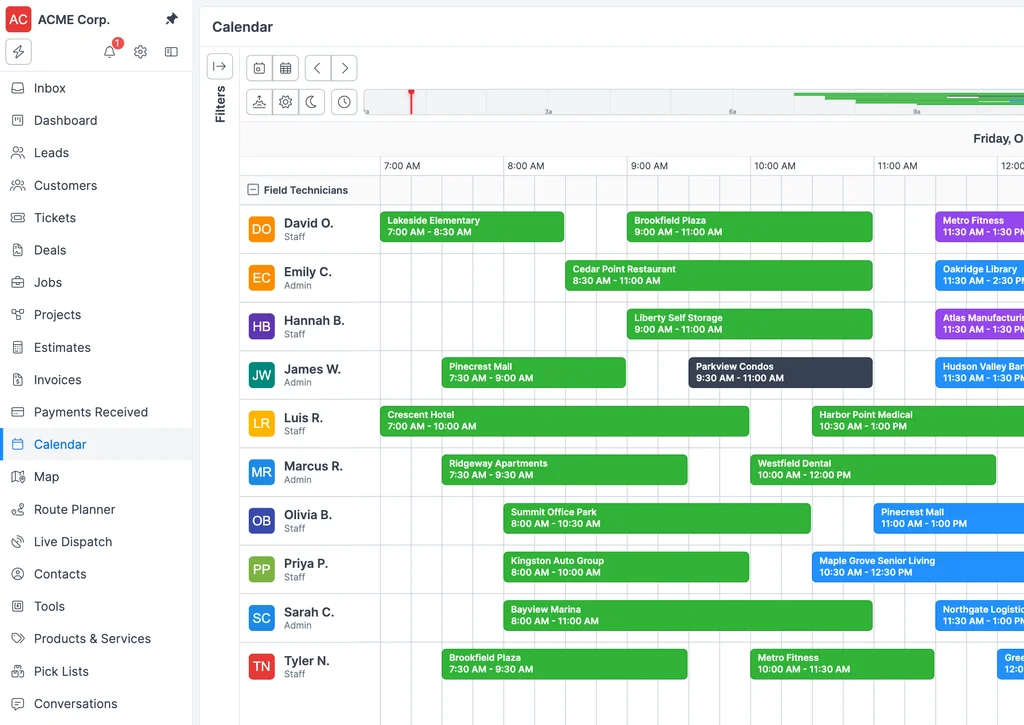
Task: Click the Contacts icon in sidebar
Action: pyautogui.click(x=18, y=574)
